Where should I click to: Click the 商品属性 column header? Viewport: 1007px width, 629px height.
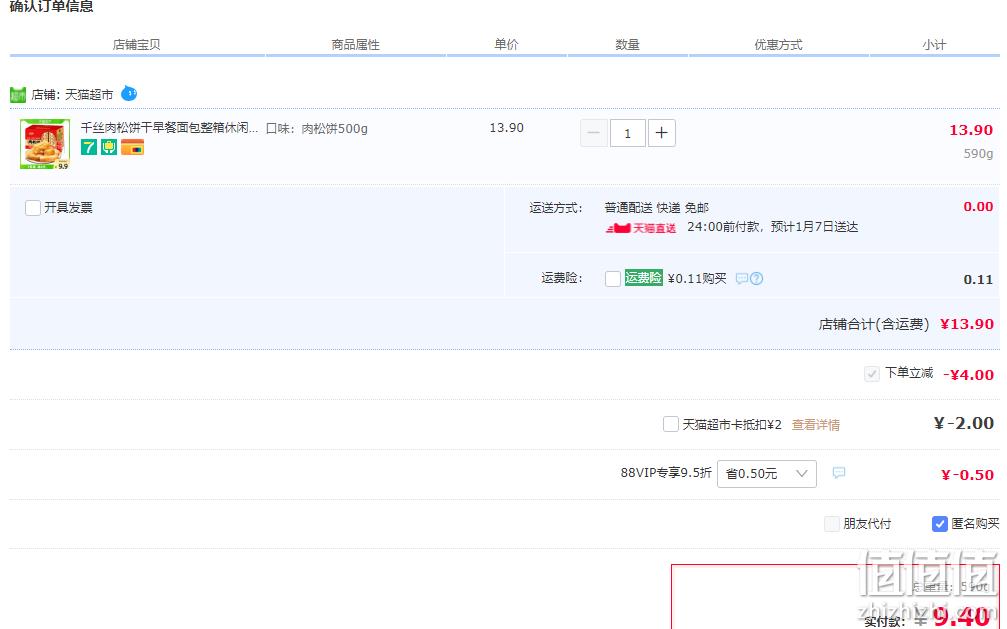point(355,44)
